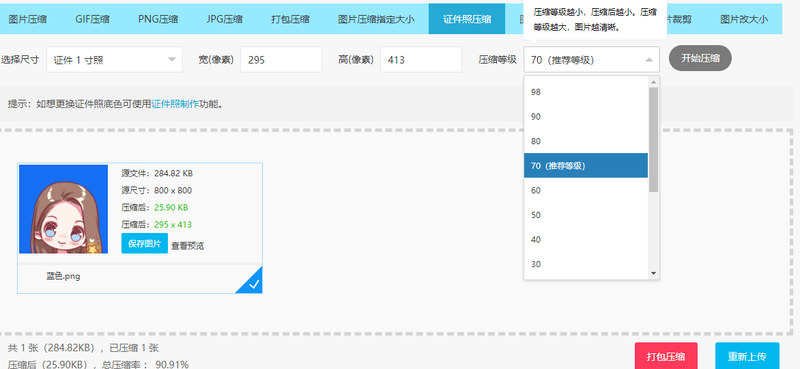Image resolution: width=800 pixels, height=369 pixels.
Task: Choose compression level 60
Action: point(586,190)
